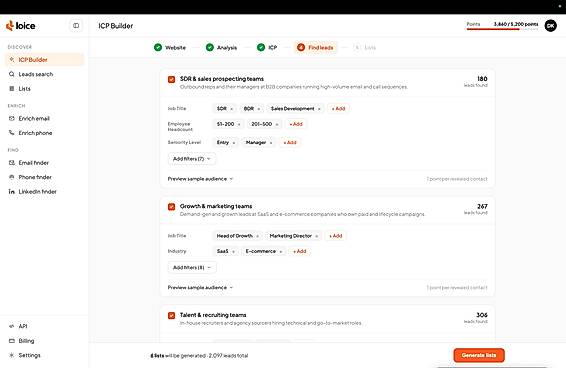Go to Website step
Viewport: 566px width, 368px height.
170,47
